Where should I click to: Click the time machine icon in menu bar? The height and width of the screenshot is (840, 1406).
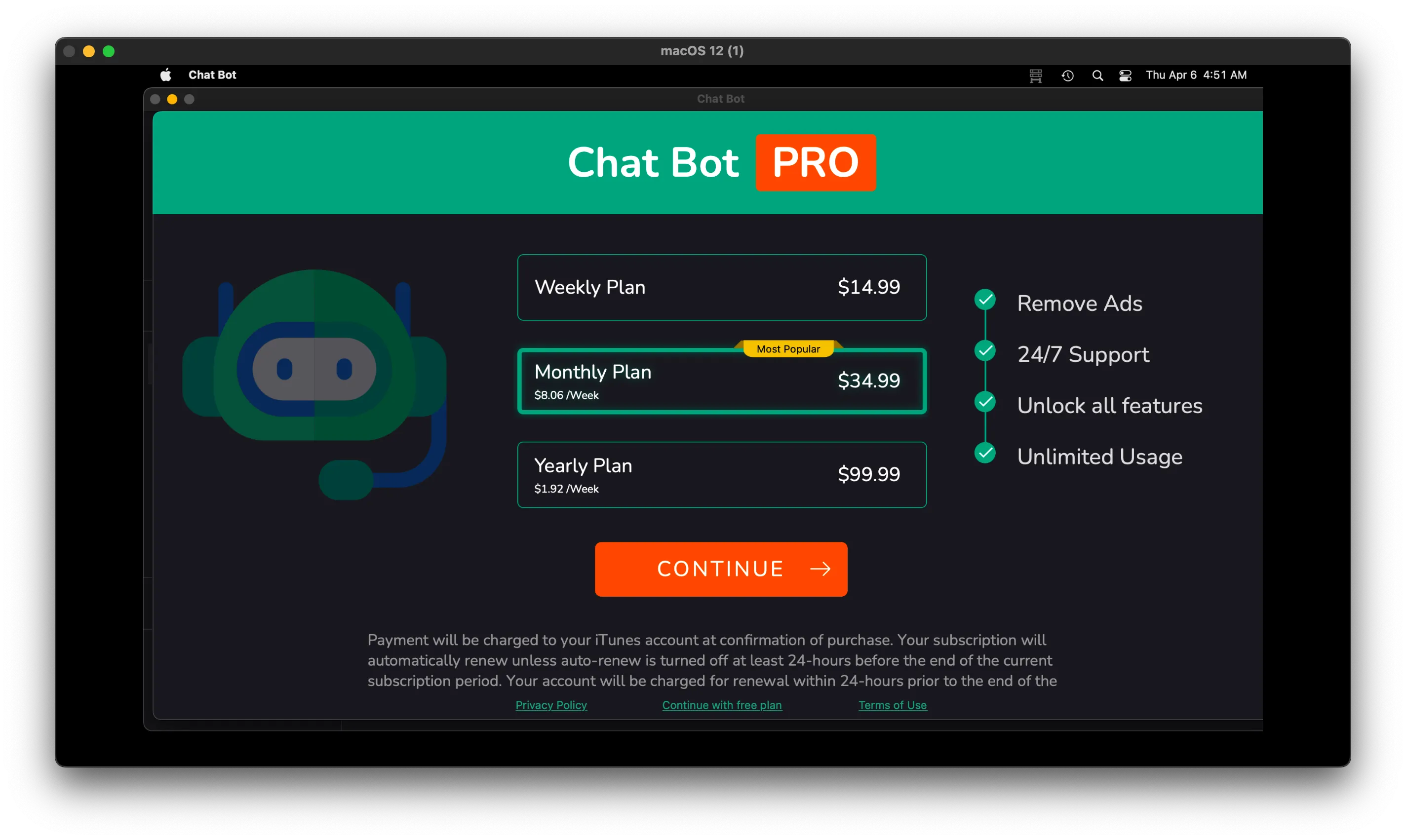point(1067,75)
